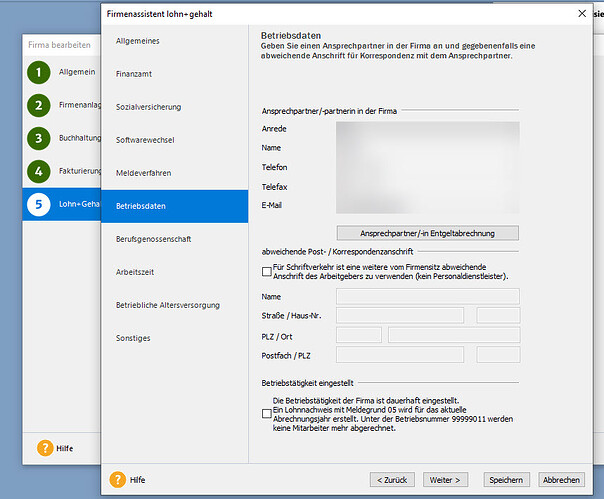Click the Telefax field label
The width and height of the screenshot is (604, 499).
274,187
